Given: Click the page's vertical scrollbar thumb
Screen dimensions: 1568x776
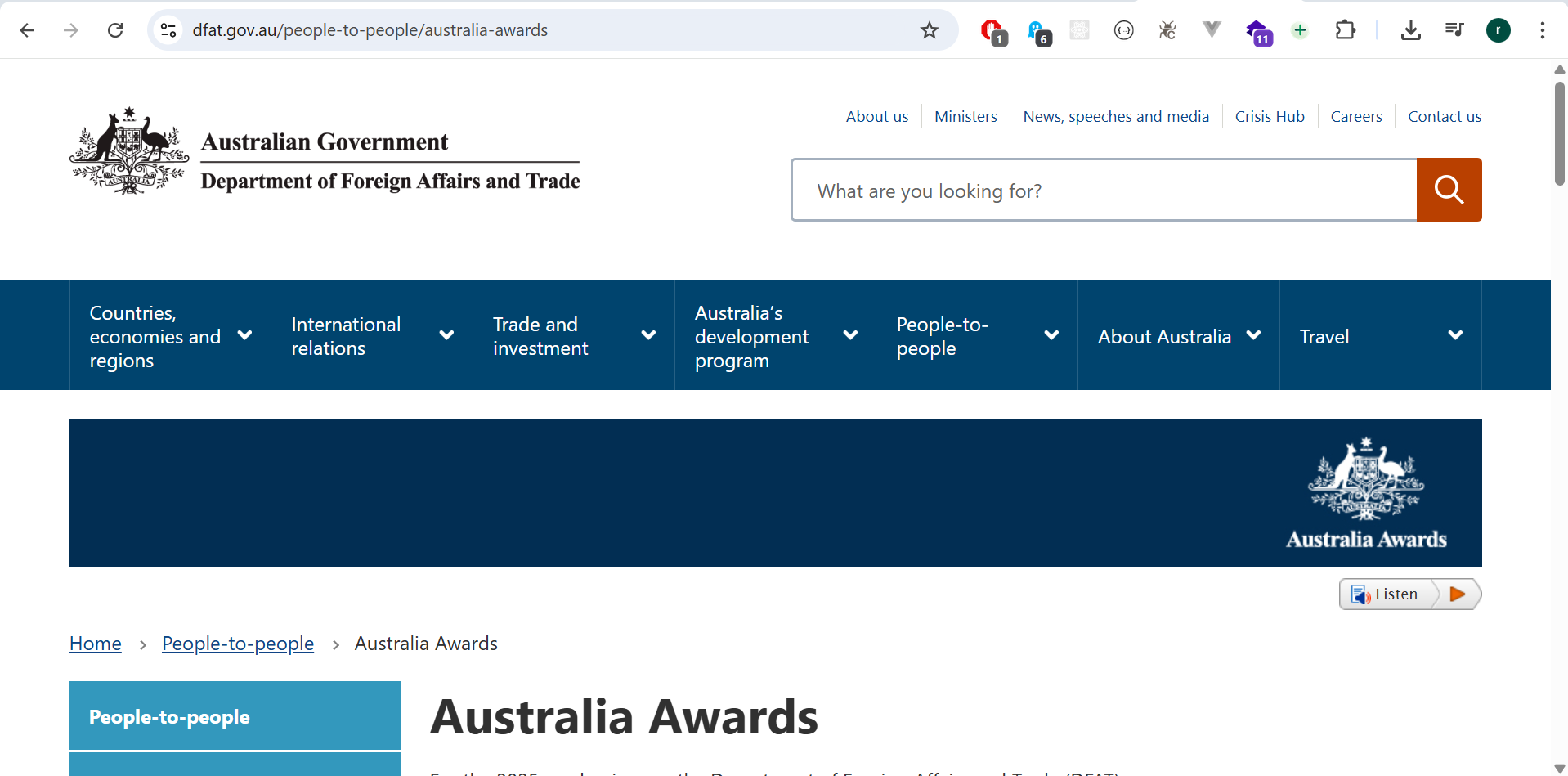Looking at the screenshot, I should click(x=1559, y=131).
